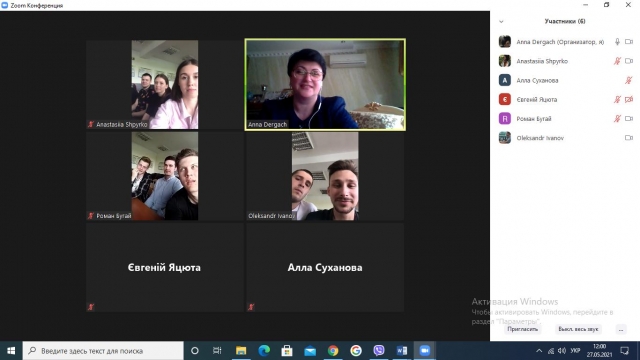Click the Участники (6) panel title
The image size is (640, 360).
(x=565, y=21)
